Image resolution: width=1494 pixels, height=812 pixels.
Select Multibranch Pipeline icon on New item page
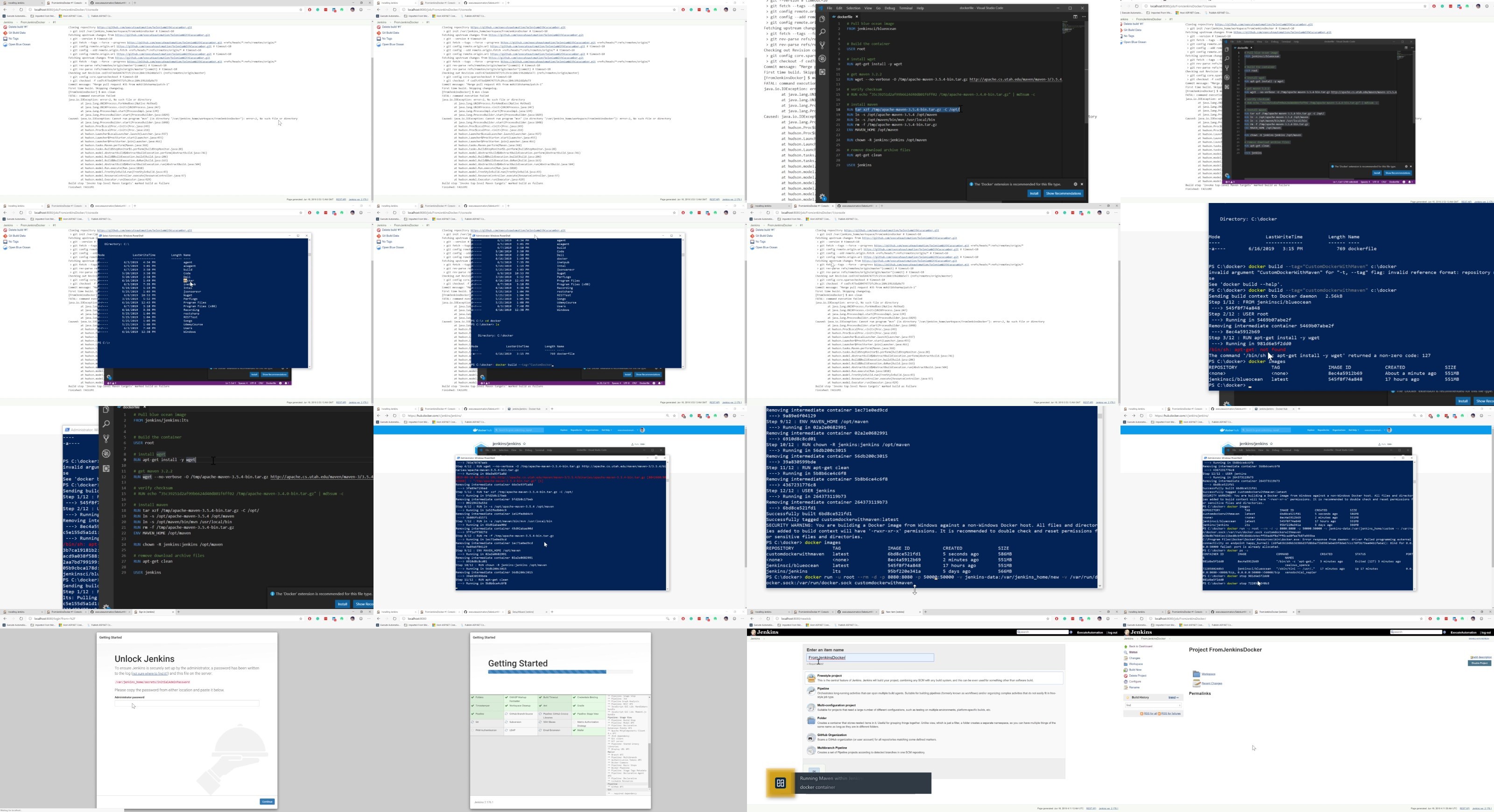[811, 750]
